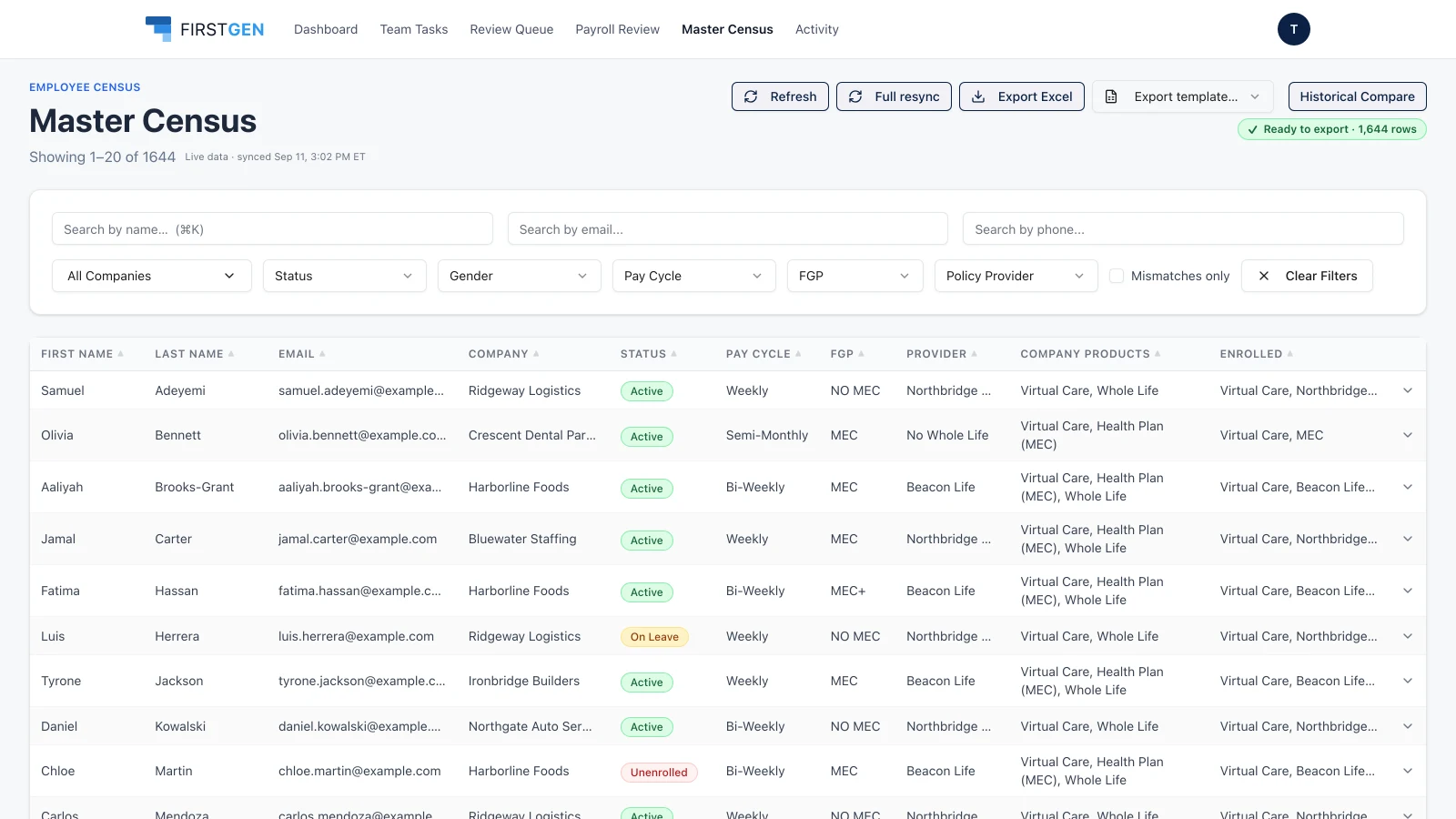This screenshot has width=1456, height=819.
Task: Expand Luis Herrera's row details
Action: 1408,636
